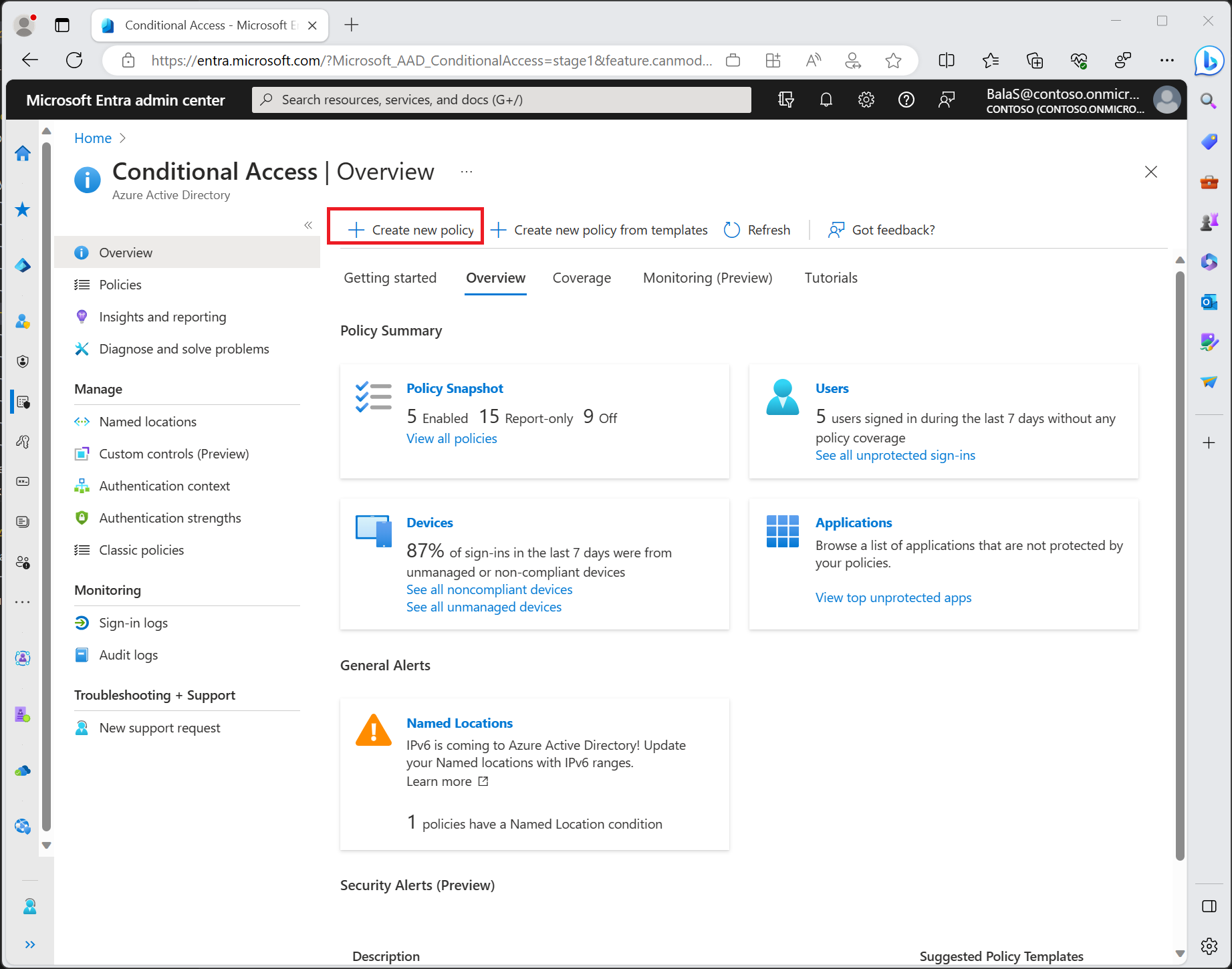Screen dimensions: 1232x969
Task: Collapse the side menu with double chevron
Action: (308, 225)
